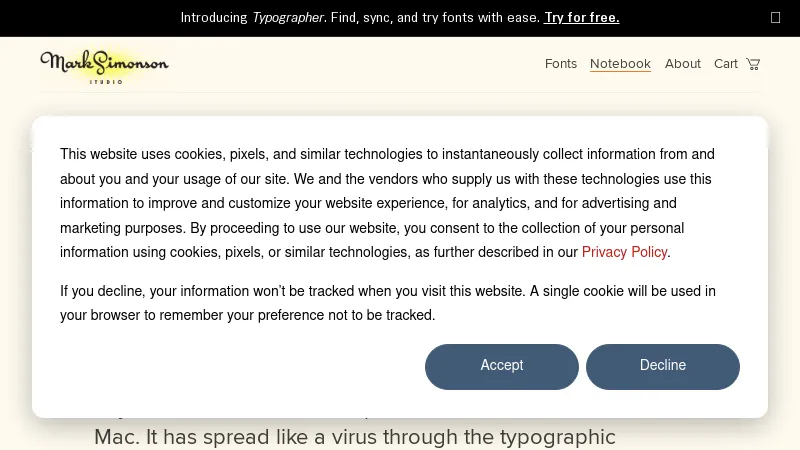
Task: Decline cookie tracking
Action: [x=663, y=366]
